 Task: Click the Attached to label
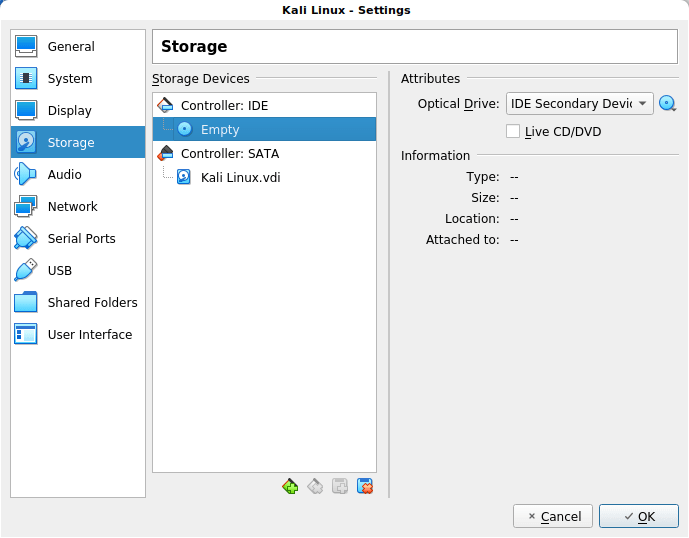[462, 240]
